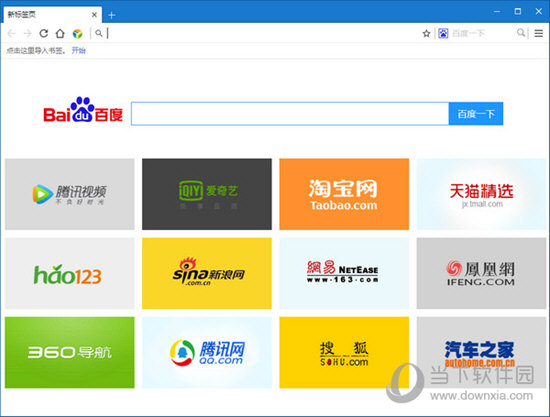Click the Baidu paw search engine icon
550x417 pixels.
(443, 33)
